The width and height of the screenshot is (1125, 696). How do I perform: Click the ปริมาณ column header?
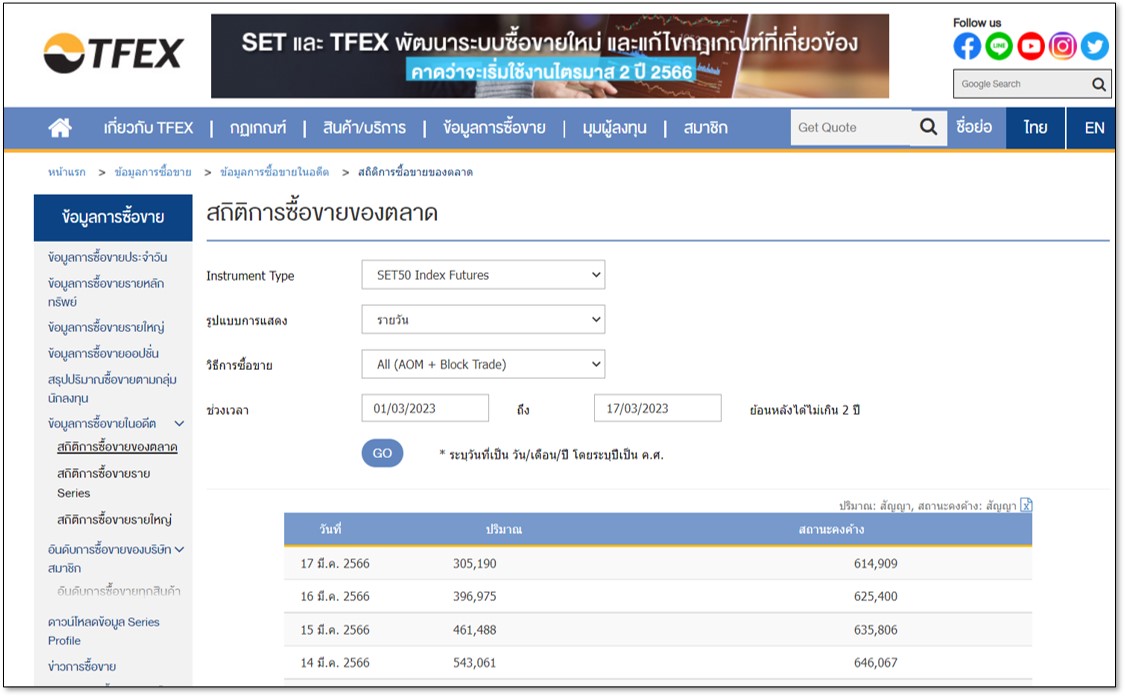[x=504, y=530]
